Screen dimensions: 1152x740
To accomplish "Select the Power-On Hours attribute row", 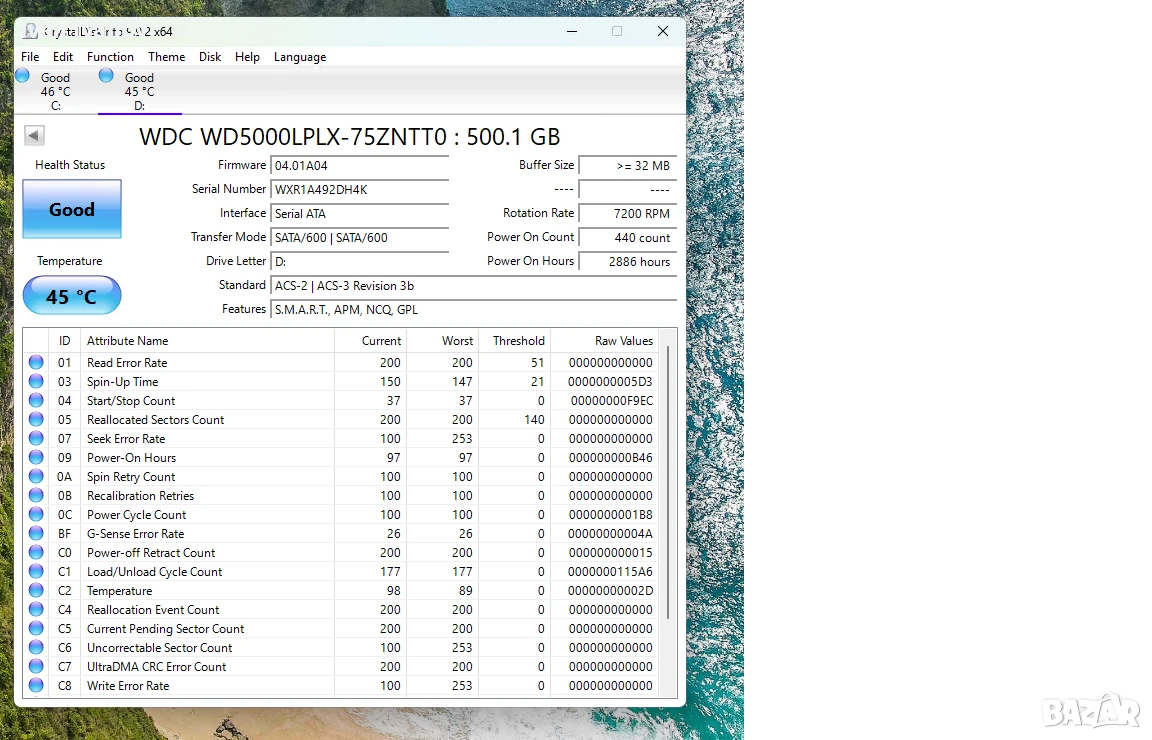I will pos(342,458).
